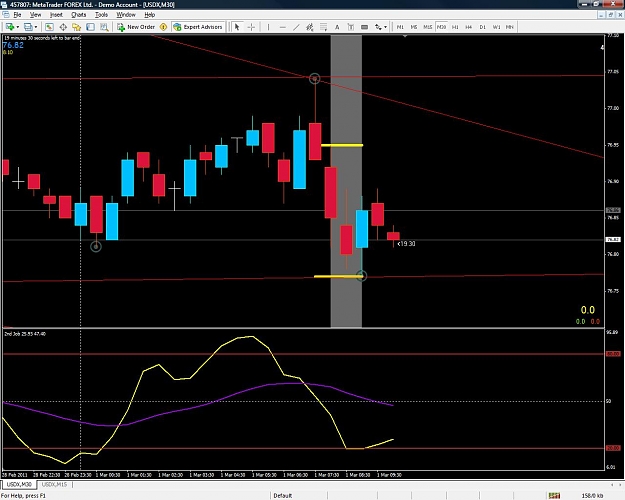Image resolution: width=625 pixels, height=500 pixels.
Task: Toggle the Terminal window icon
Action: coord(90,27)
